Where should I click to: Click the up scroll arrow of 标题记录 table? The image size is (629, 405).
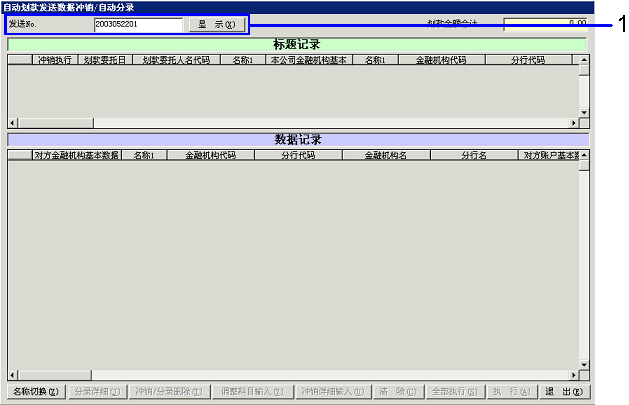click(584, 60)
